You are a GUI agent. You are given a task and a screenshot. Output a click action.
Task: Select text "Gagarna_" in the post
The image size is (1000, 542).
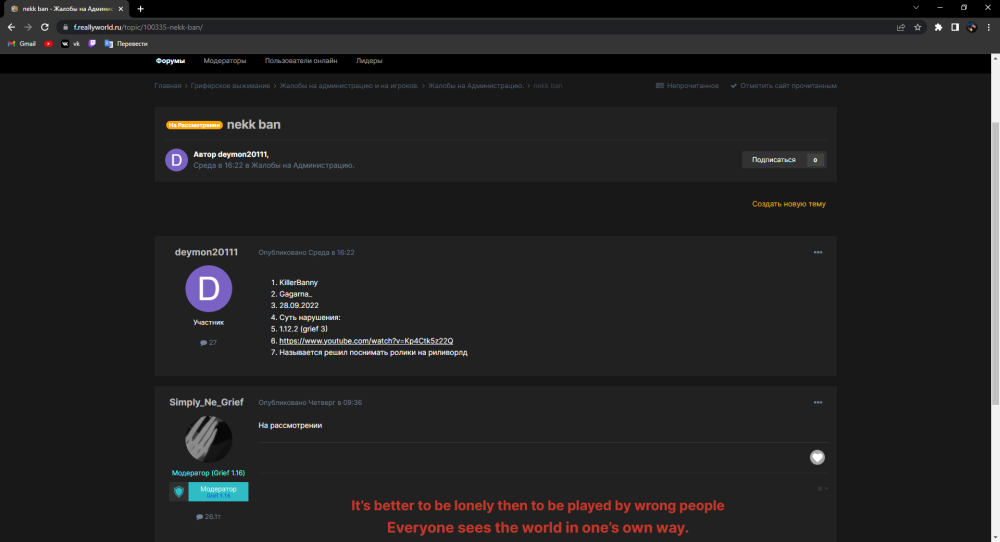pos(295,294)
